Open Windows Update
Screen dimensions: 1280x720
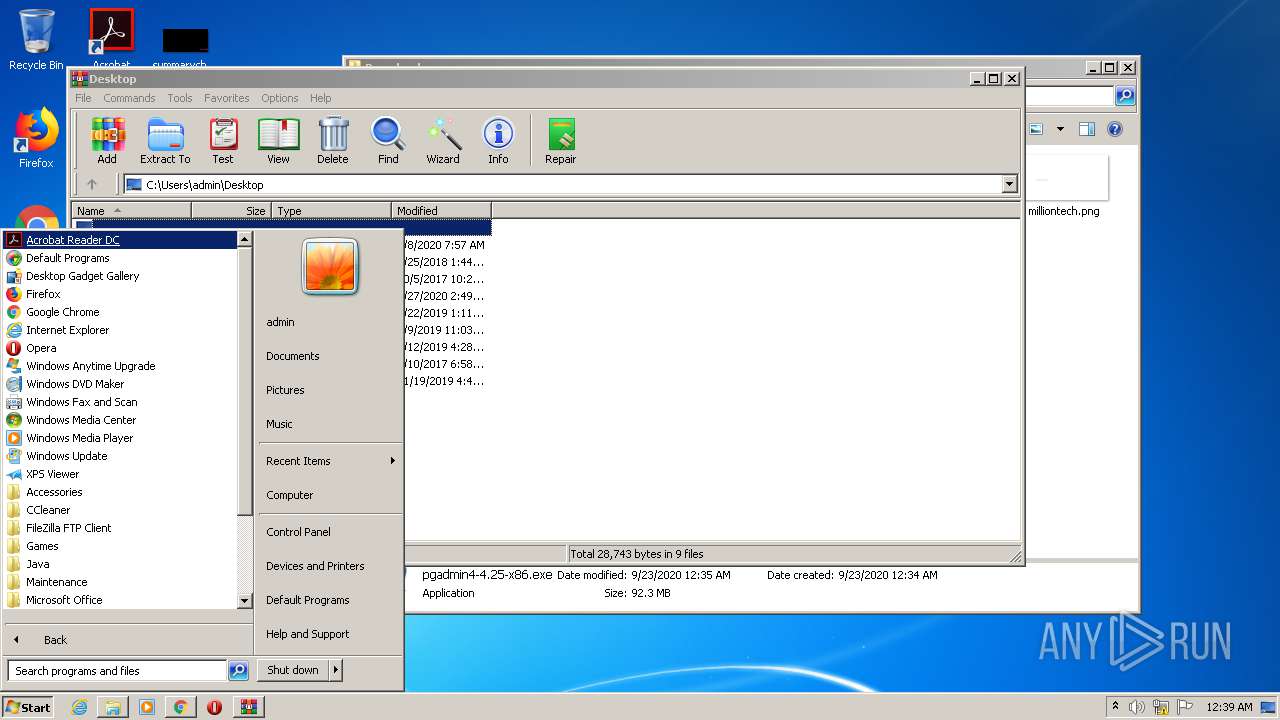[120, 456]
